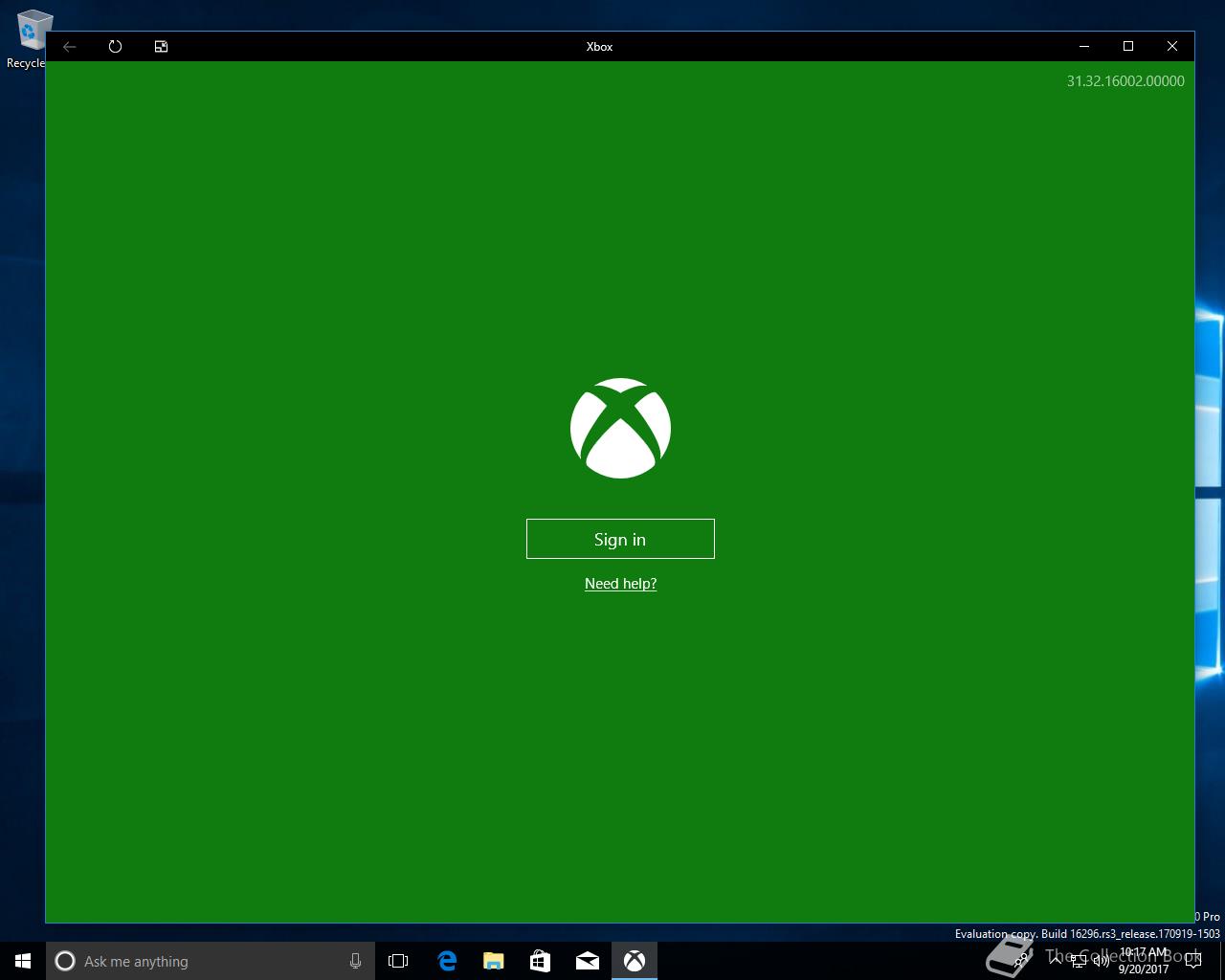
Task: Click the network tray icon
Action: coord(1078,961)
